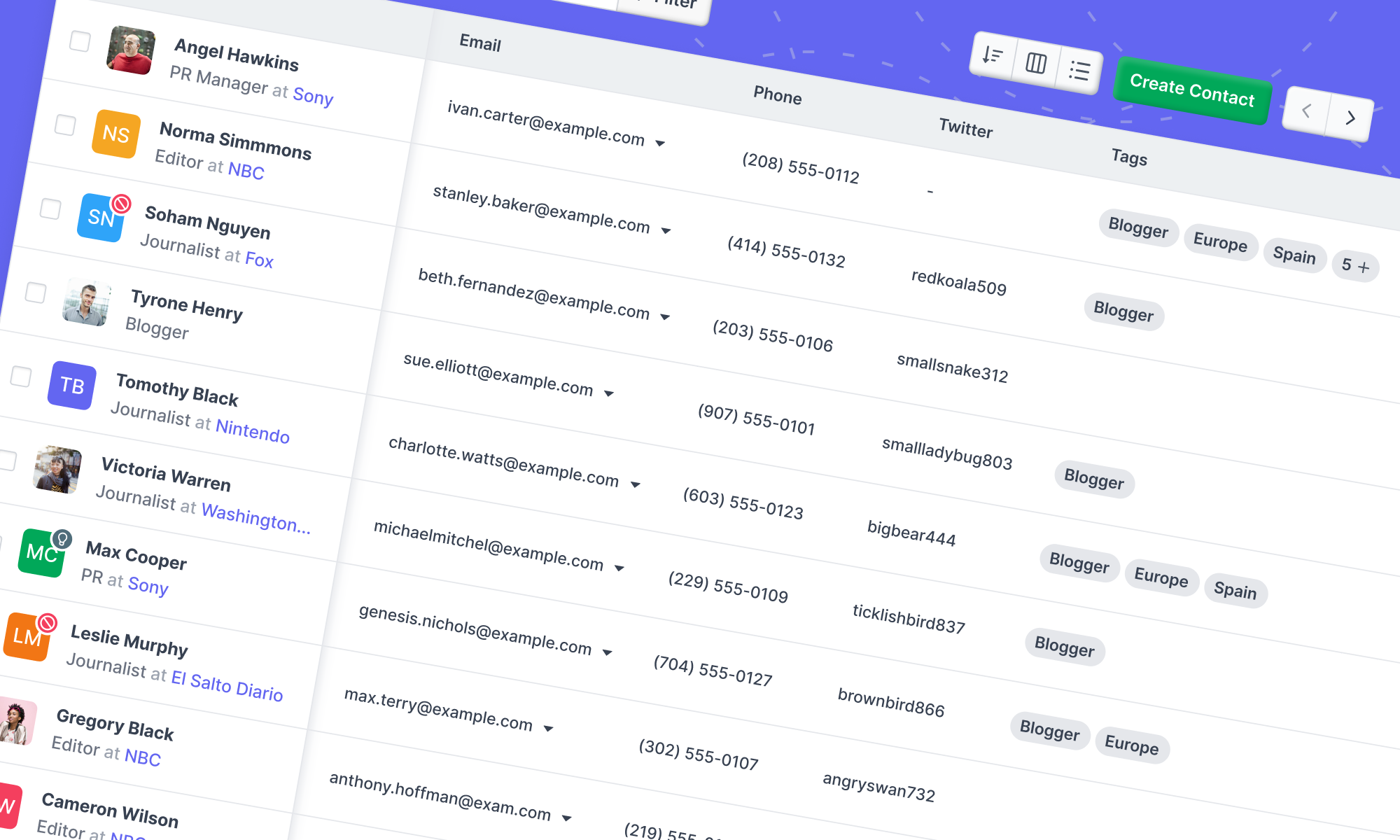Tick the Tomothy Black checkbox
This screenshot has height=840, width=1400.
pyautogui.click(x=21, y=377)
